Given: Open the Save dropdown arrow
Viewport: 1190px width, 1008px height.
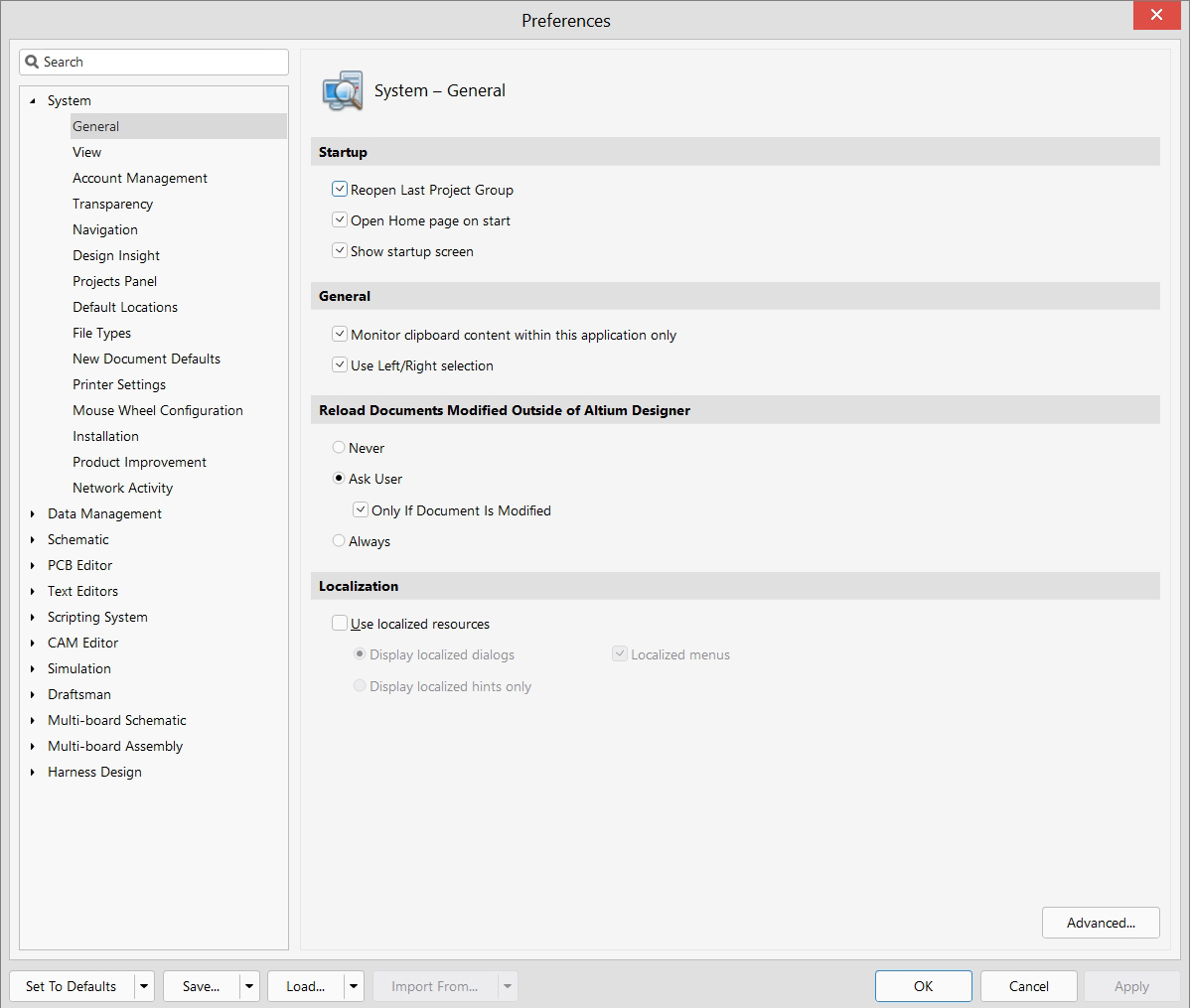Looking at the screenshot, I should click(x=249, y=986).
